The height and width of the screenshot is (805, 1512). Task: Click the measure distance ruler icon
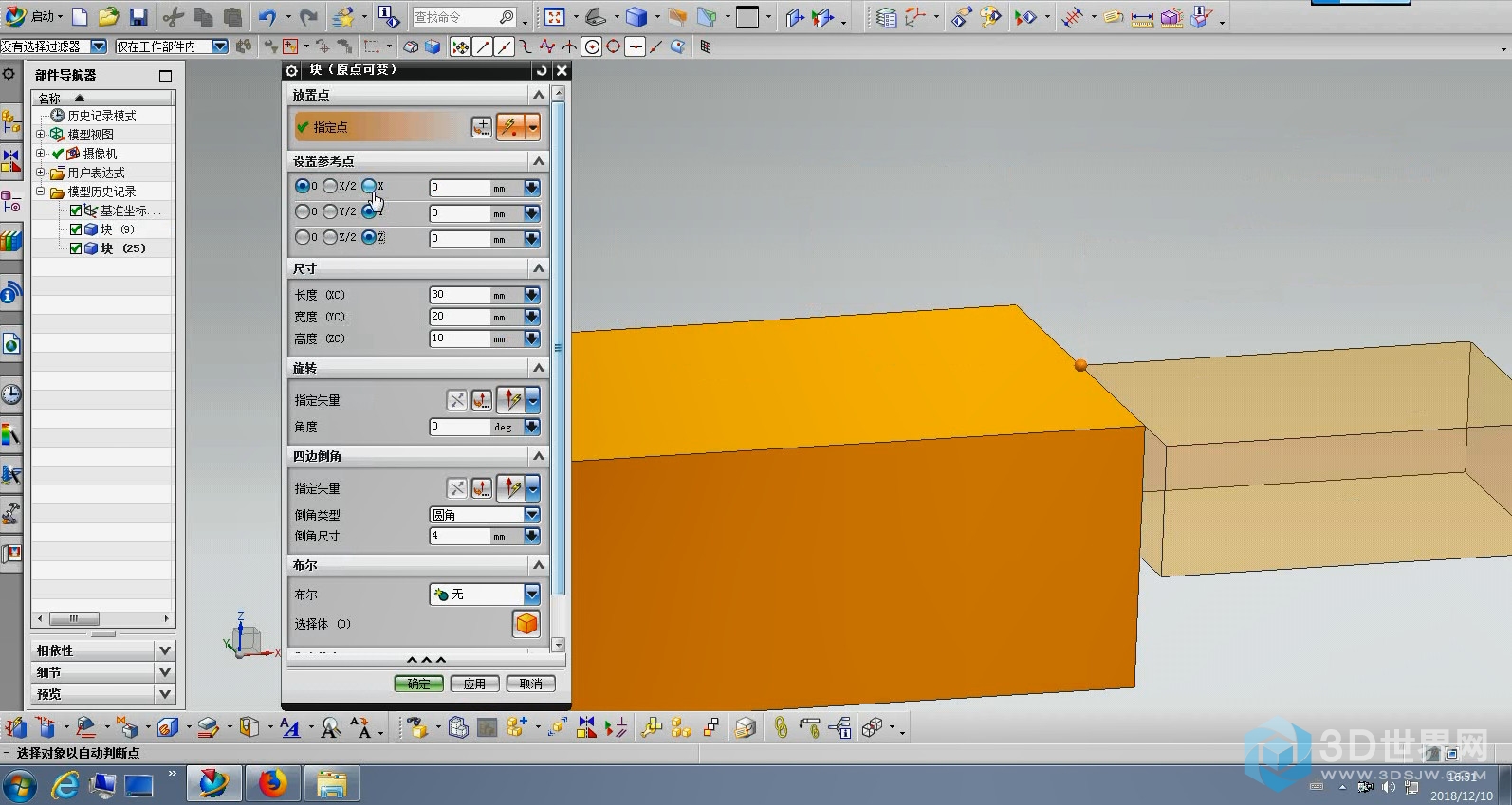point(1143,17)
